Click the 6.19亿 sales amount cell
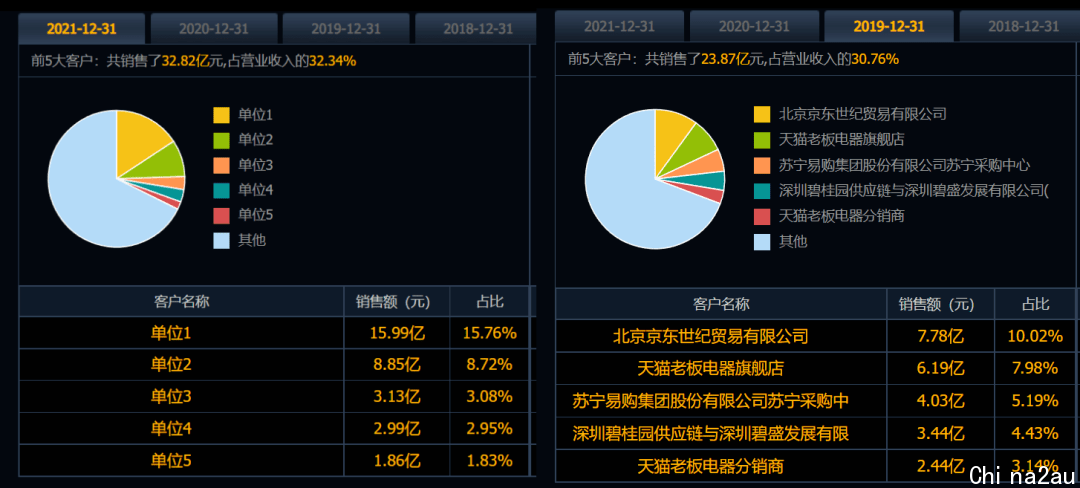Image resolution: width=1080 pixels, height=488 pixels. point(941,368)
